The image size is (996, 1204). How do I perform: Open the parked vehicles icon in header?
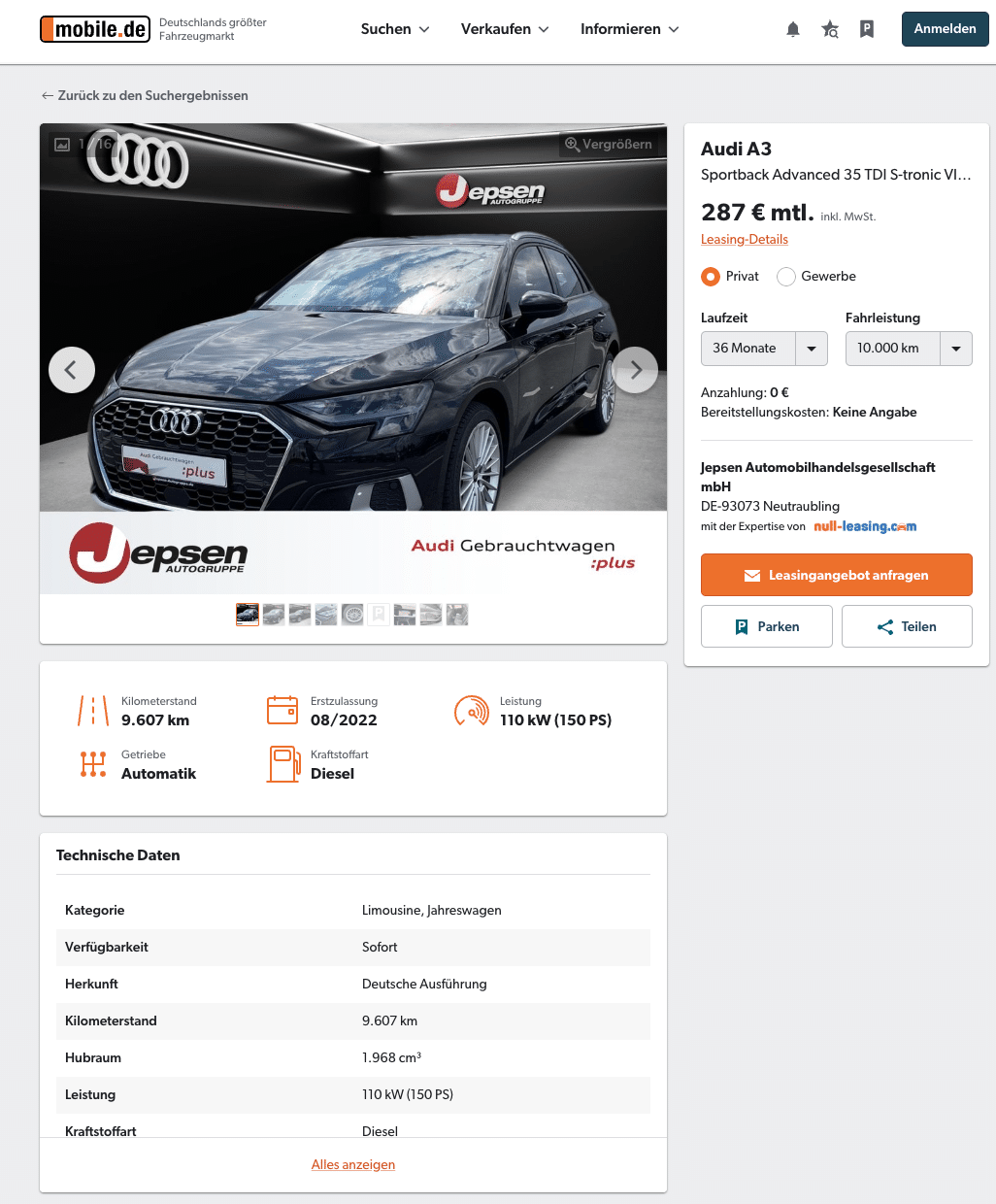(x=867, y=29)
